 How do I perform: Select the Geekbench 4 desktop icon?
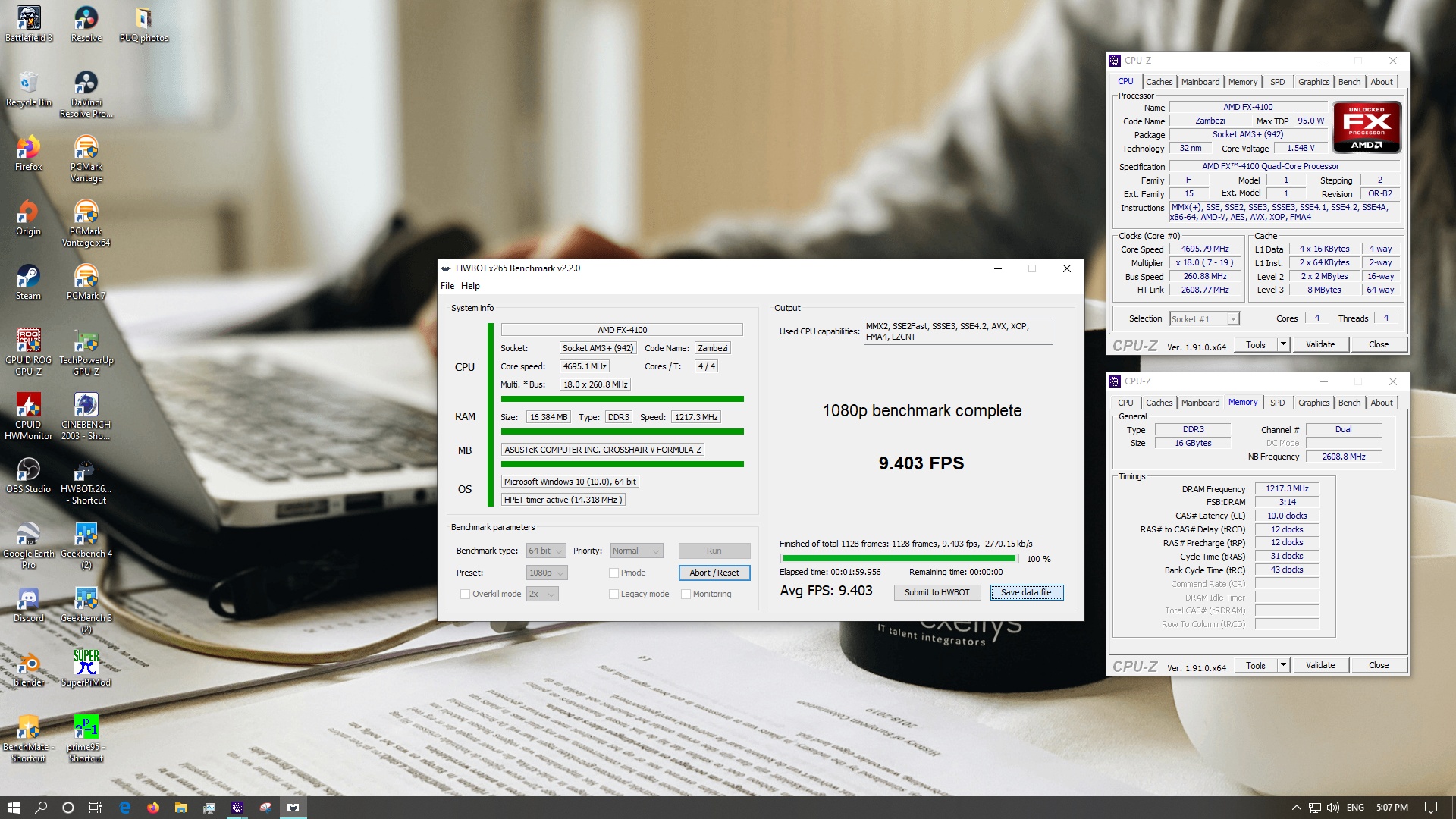tap(86, 545)
